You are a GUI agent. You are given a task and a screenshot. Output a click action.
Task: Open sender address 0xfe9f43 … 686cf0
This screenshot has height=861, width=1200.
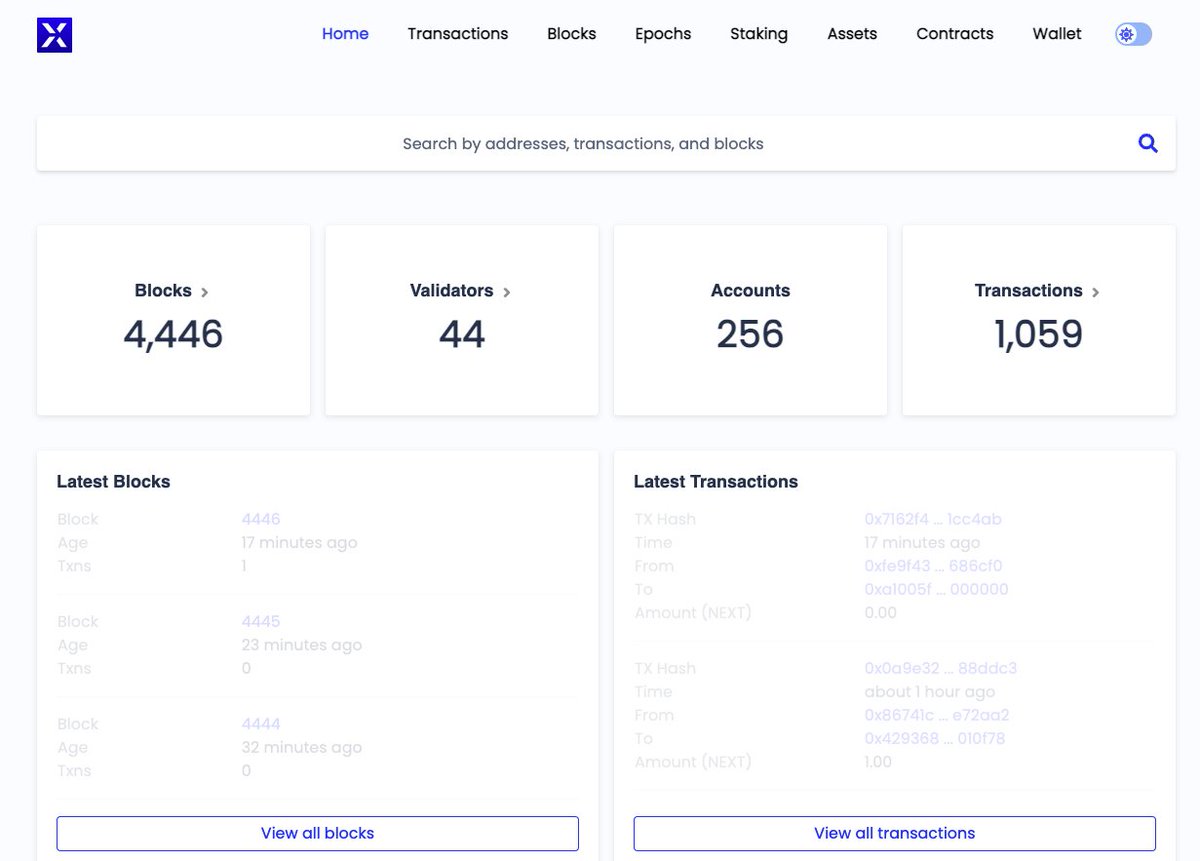(x=933, y=566)
